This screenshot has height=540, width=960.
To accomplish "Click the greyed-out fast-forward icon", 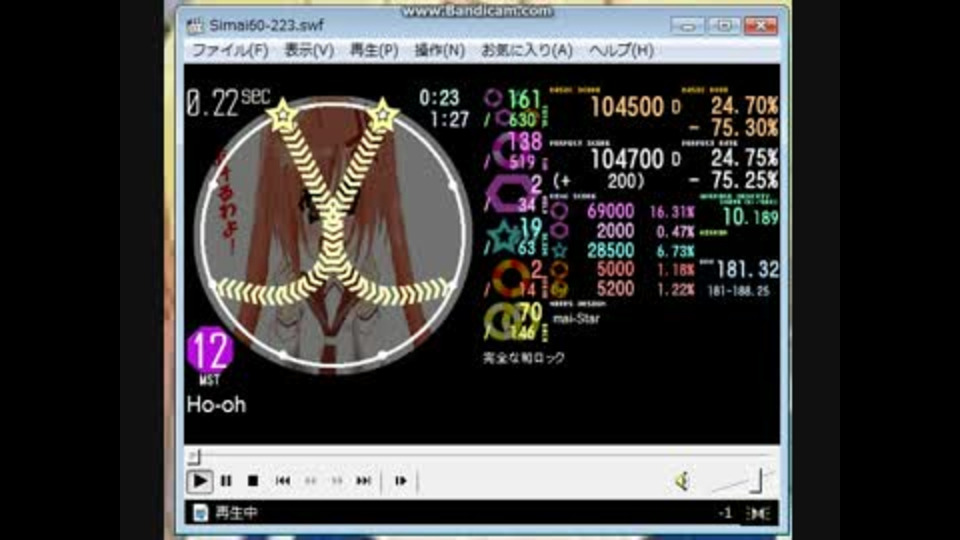I will (336, 481).
